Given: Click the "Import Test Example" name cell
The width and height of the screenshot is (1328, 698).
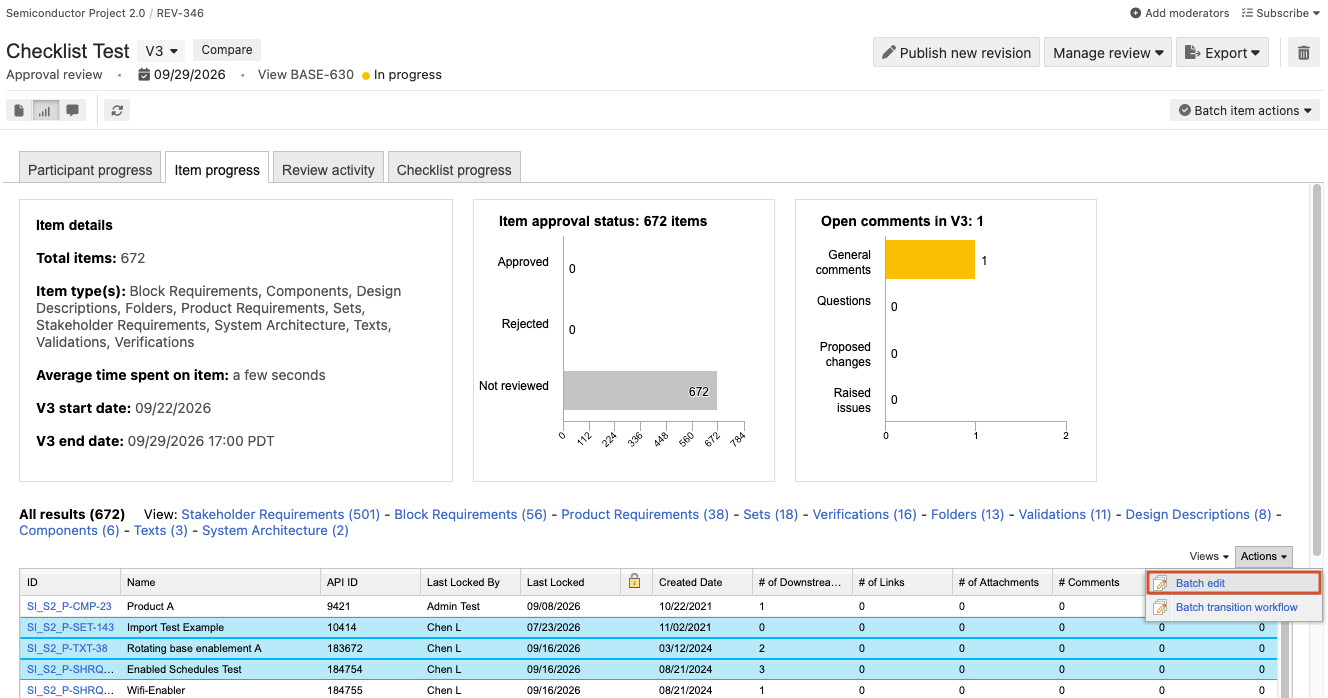Looking at the screenshot, I should (x=220, y=627).
